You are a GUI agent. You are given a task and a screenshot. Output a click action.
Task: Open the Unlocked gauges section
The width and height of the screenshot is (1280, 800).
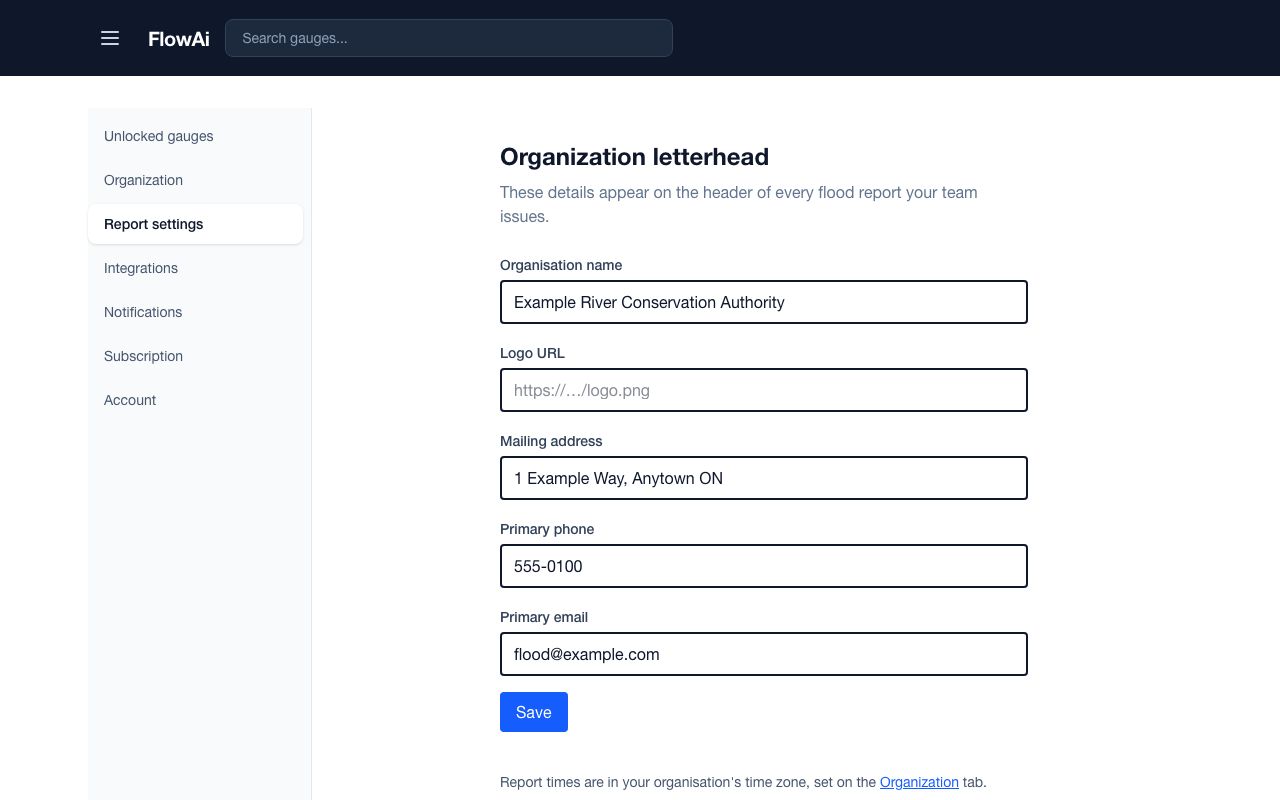coord(196,136)
